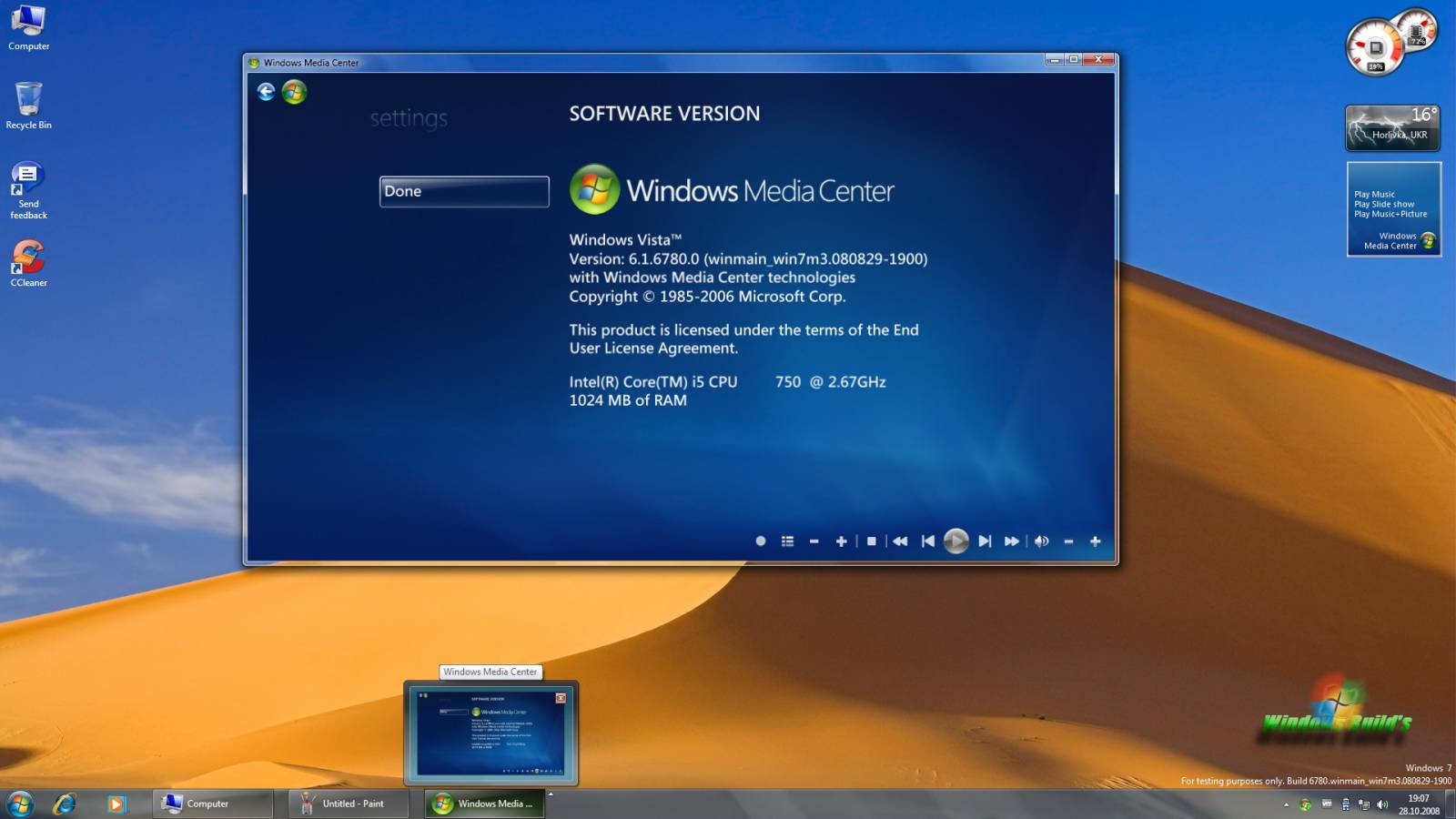Open the Guide list icon in transport bar
Screen dimensions: 1456x819
787,541
